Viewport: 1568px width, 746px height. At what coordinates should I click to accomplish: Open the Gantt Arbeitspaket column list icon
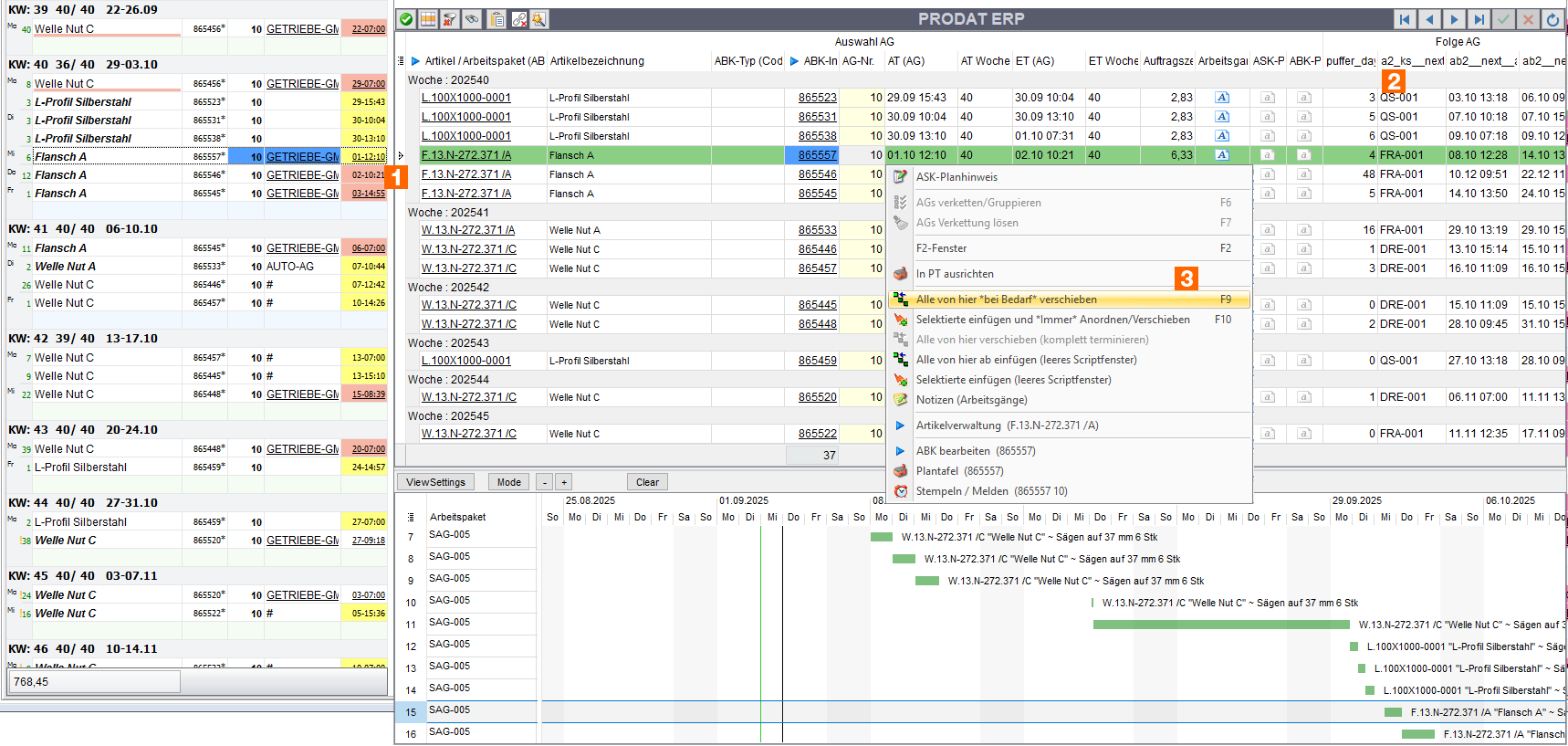tap(411, 517)
